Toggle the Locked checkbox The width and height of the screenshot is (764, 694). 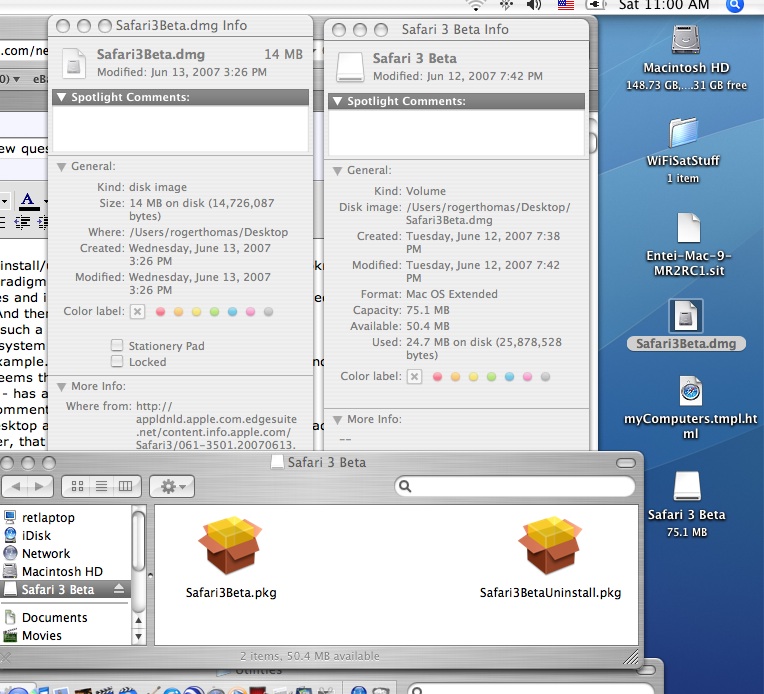(x=117, y=362)
